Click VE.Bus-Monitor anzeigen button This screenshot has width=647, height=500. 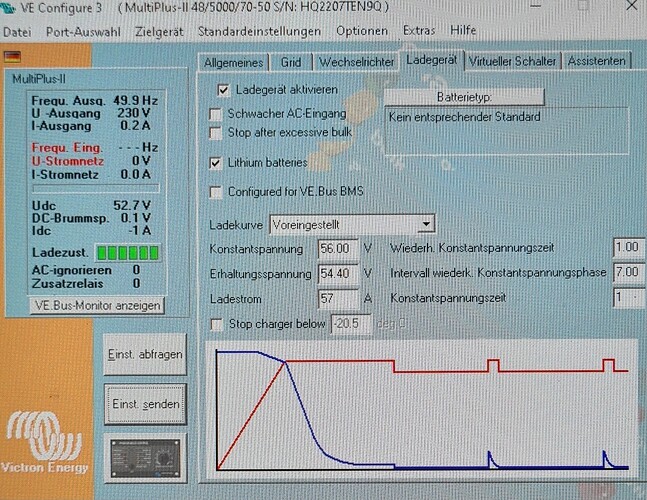point(97,306)
